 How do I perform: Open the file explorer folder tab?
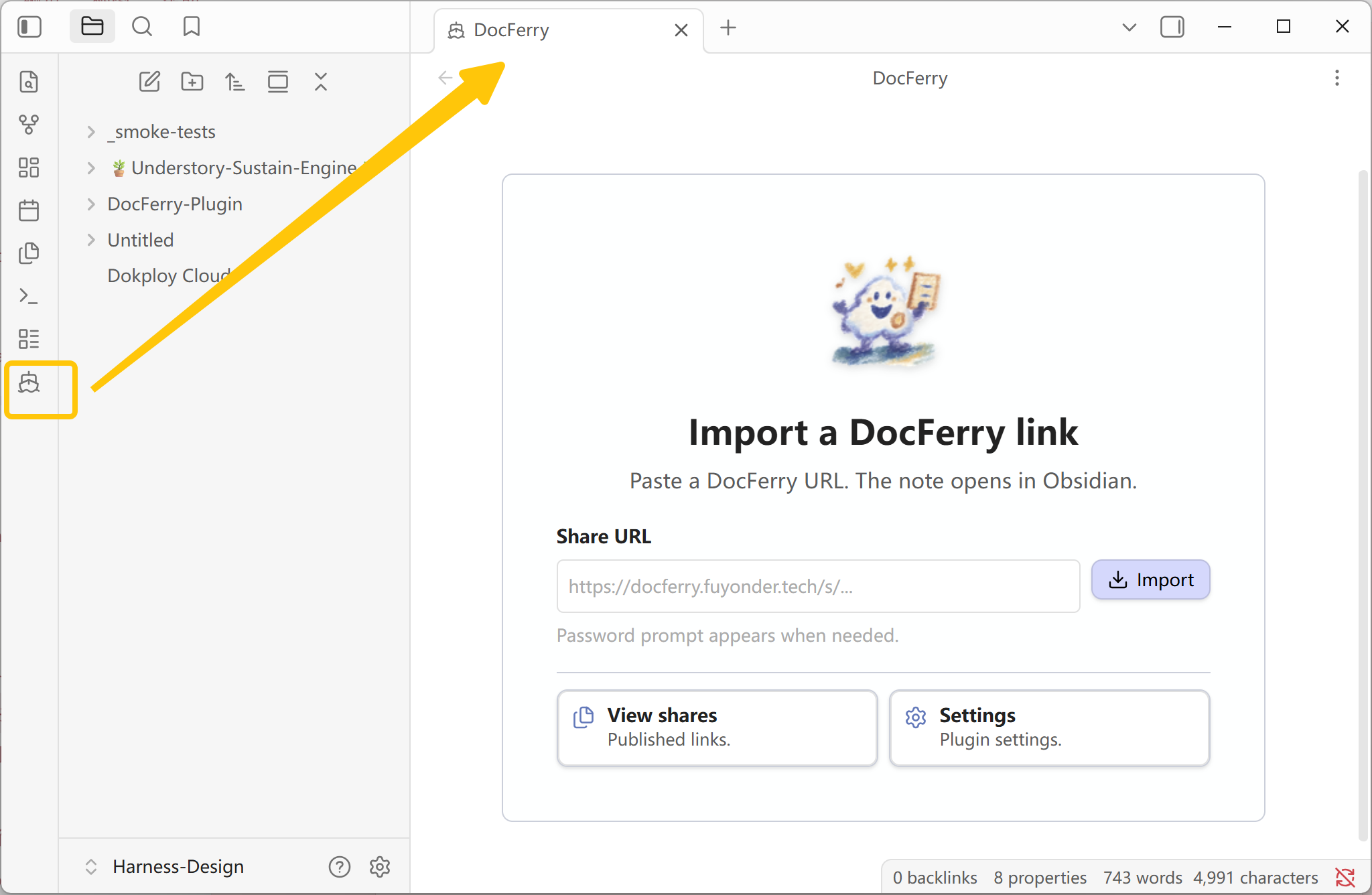coord(92,27)
